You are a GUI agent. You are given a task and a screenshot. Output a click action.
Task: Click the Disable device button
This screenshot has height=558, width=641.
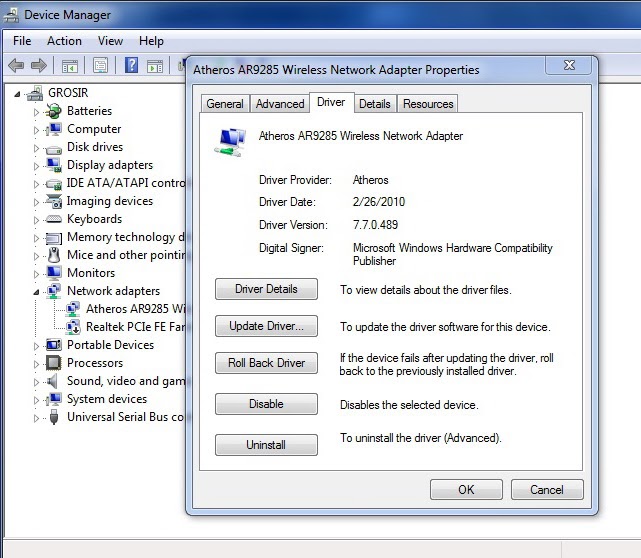pos(266,404)
